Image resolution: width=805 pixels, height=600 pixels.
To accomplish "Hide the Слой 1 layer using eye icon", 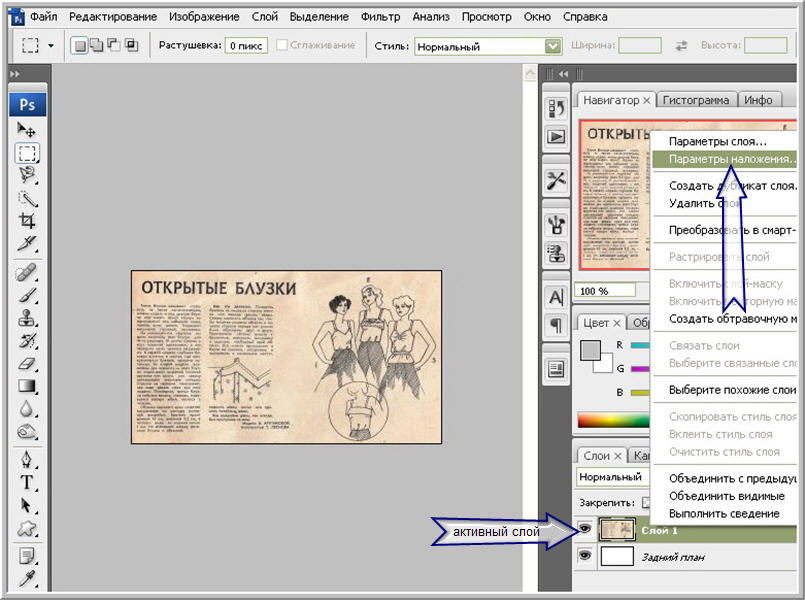I will tap(585, 530).
